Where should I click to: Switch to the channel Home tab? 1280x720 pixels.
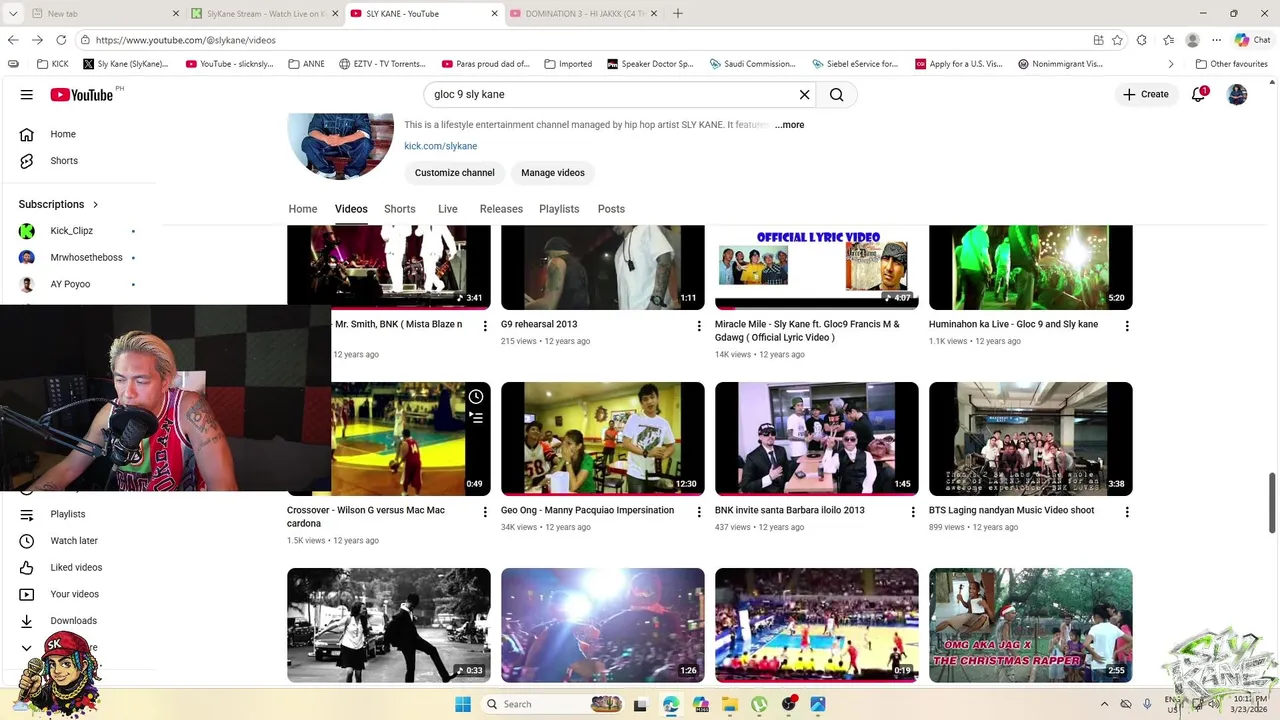point(303,209)
